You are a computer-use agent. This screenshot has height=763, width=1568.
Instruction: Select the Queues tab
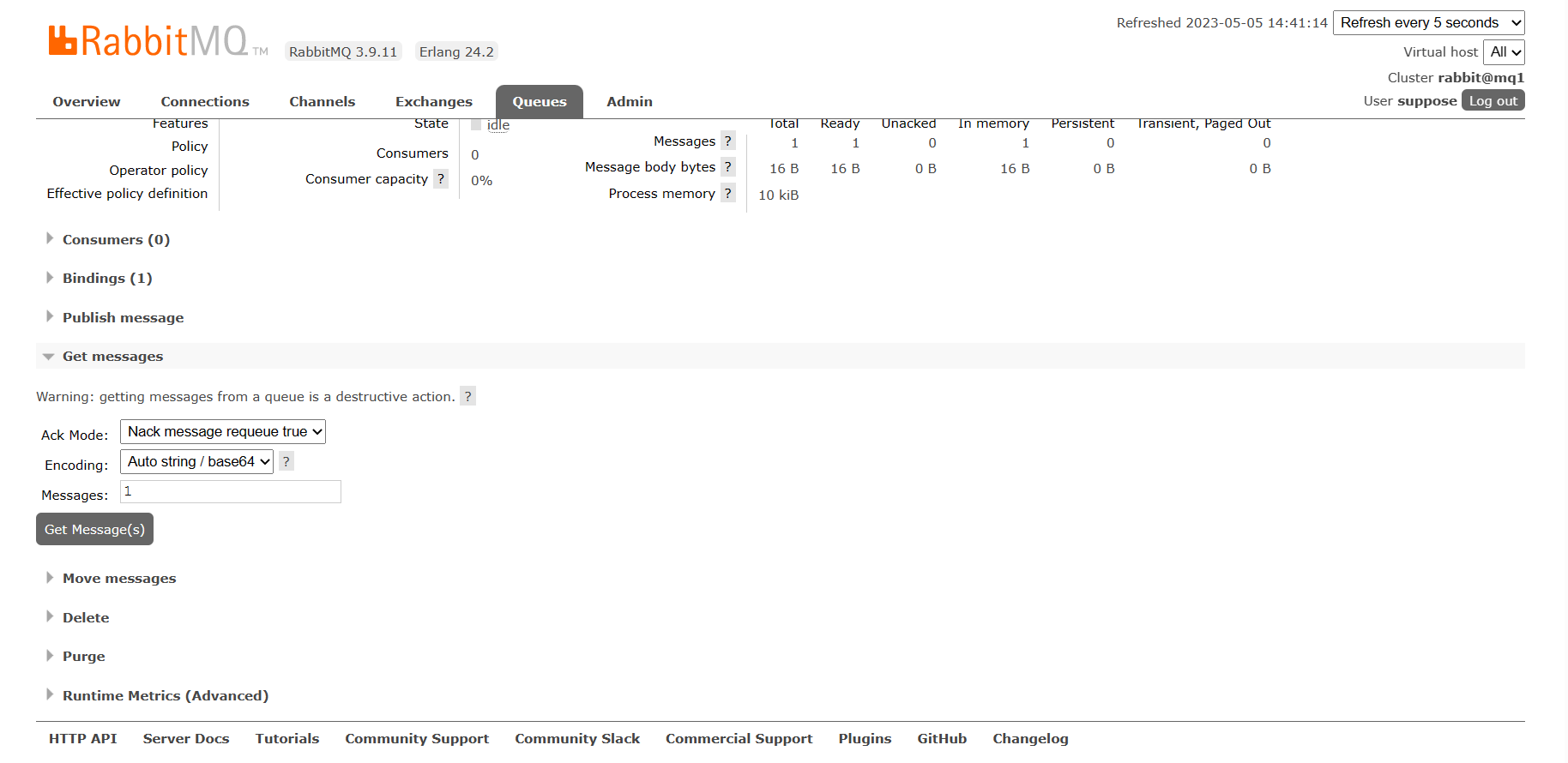coord(540,101)
